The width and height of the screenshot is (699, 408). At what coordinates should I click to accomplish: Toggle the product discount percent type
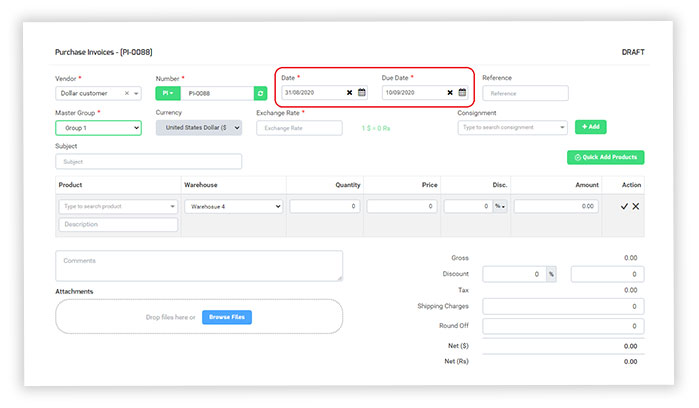(498, 206)
